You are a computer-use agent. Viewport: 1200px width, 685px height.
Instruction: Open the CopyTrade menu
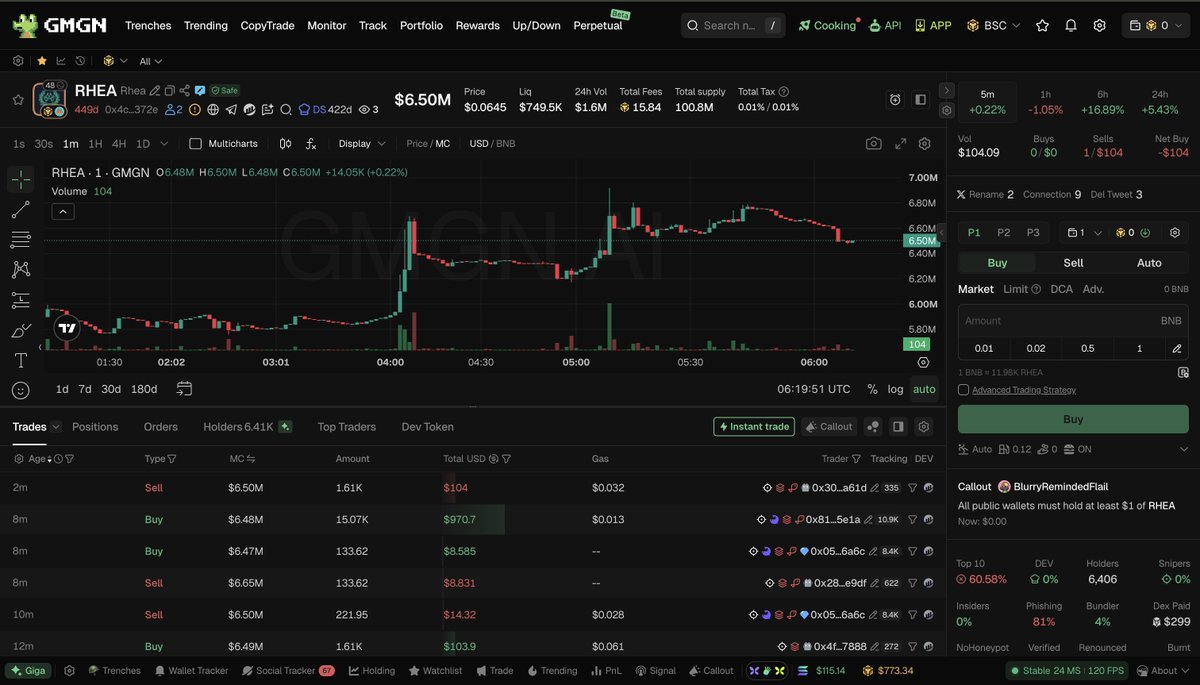pyautogui.click(x=267, y=25)
